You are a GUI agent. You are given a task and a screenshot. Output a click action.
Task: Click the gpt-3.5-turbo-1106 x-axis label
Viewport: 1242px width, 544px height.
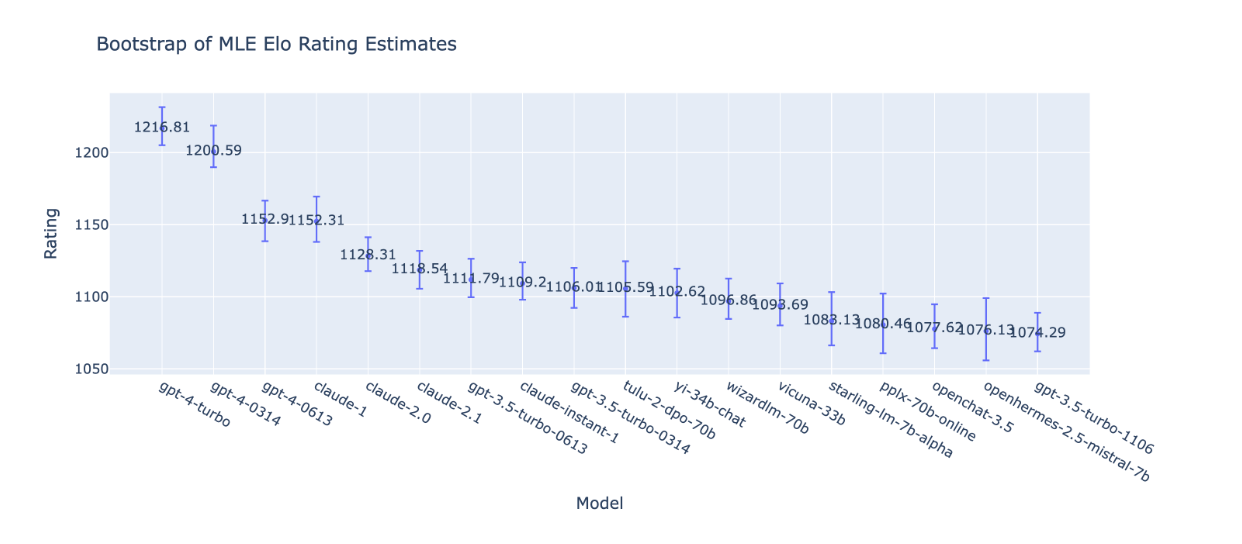click(x=1093, y=418)
